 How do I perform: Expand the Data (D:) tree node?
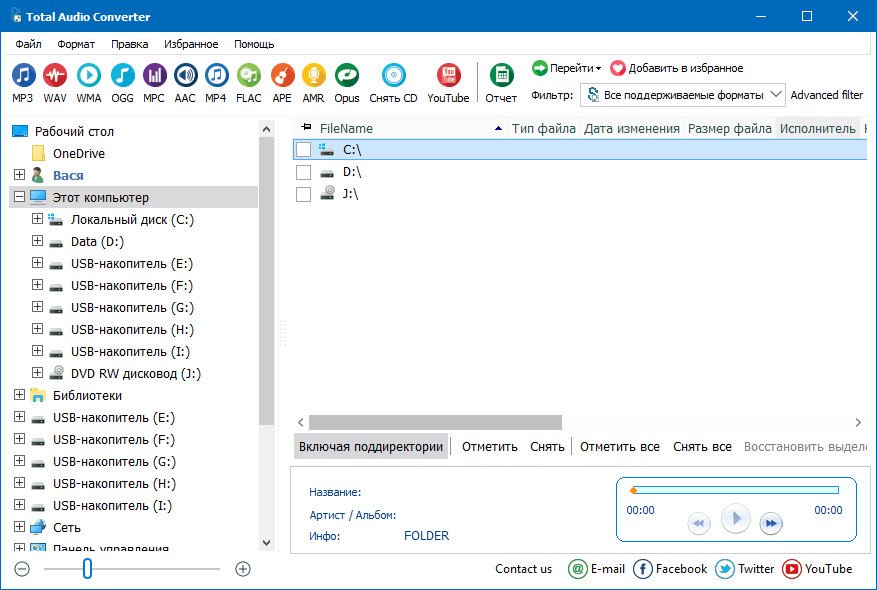coord(38,241)
